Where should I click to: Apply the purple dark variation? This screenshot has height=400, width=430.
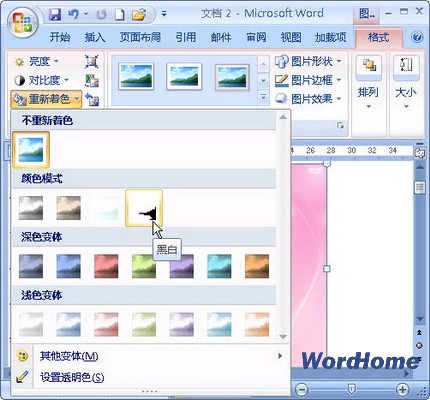point(182,266)
